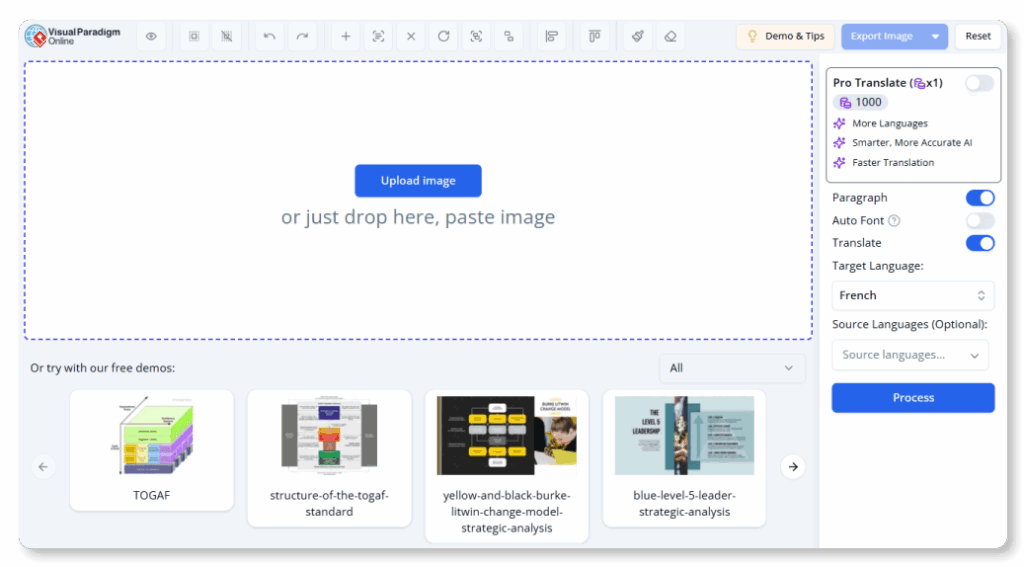Click the X delete icon in toolbar
1024x567 pixels.
pos(411,36)
